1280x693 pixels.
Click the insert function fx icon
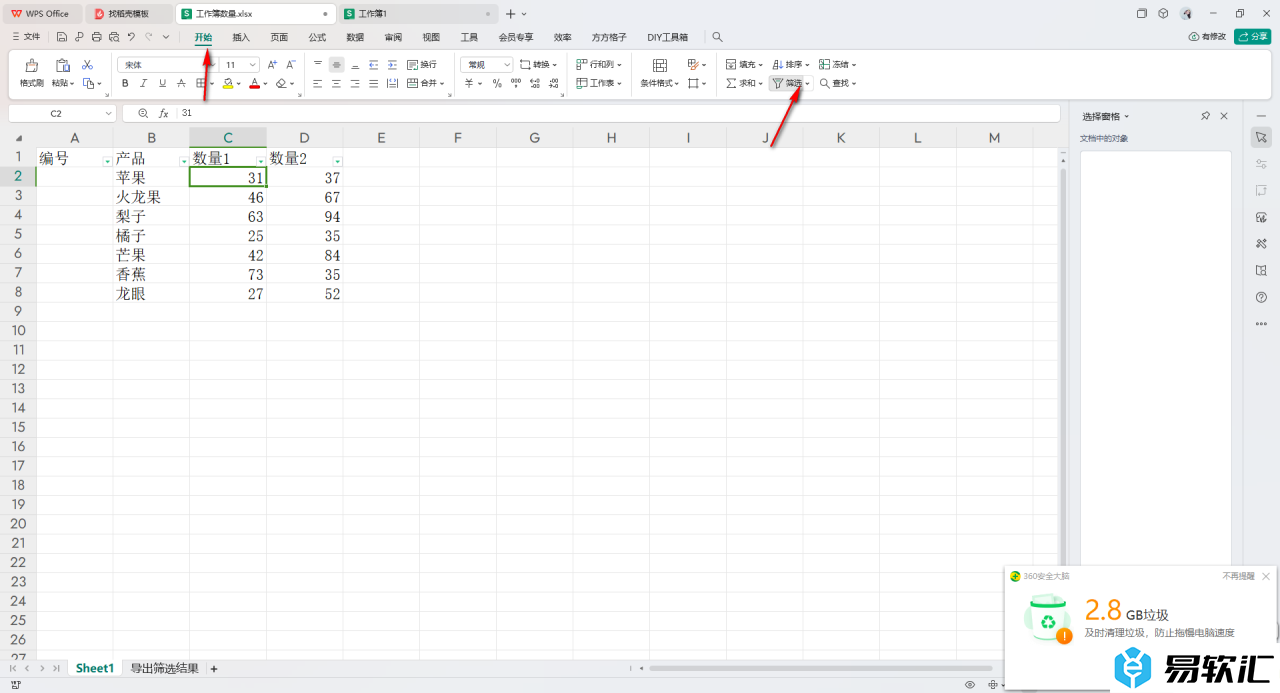point(164,113)
